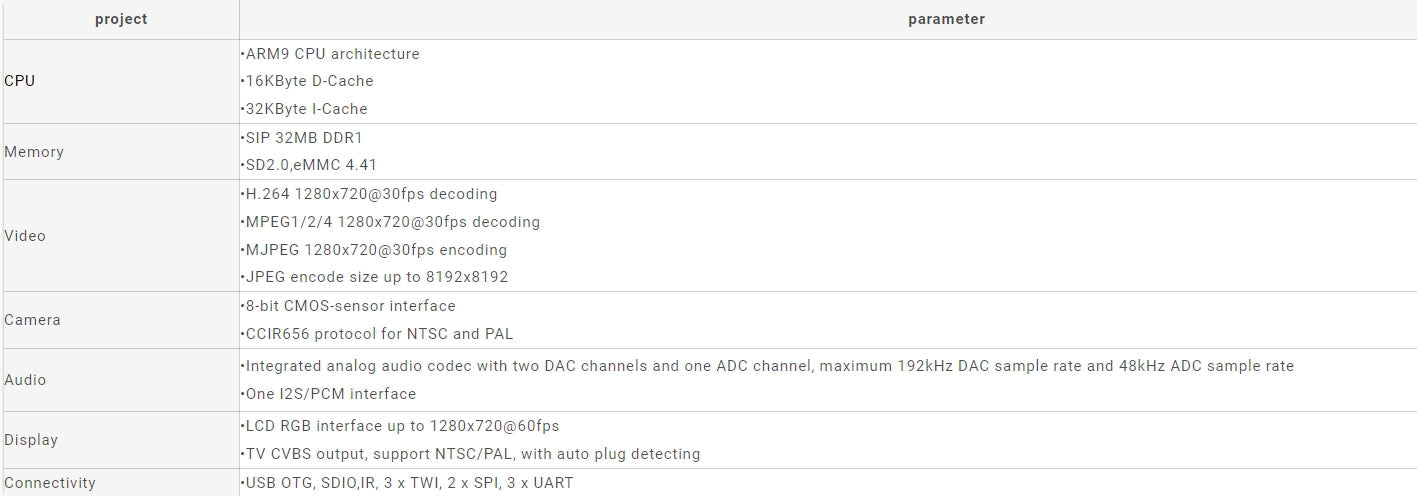Click the 'parameter' column header
1417x496 pixels.
point(946,19)
